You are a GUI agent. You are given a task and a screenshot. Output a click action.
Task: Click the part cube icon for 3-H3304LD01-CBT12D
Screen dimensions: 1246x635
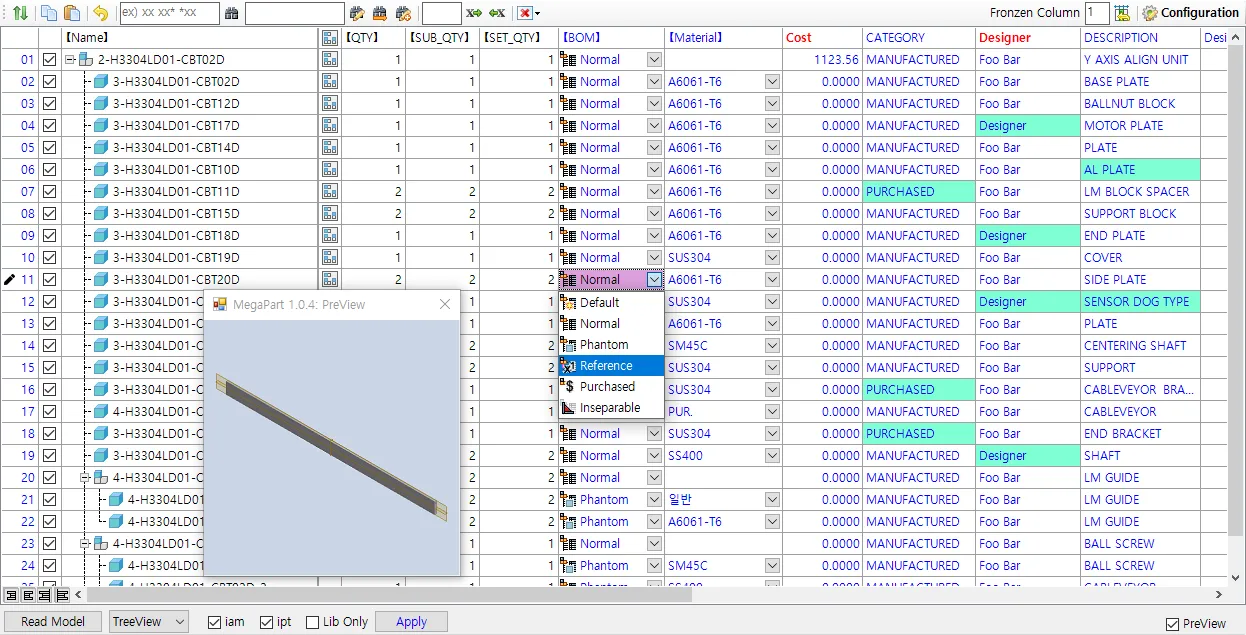click(x=101, y=103)
